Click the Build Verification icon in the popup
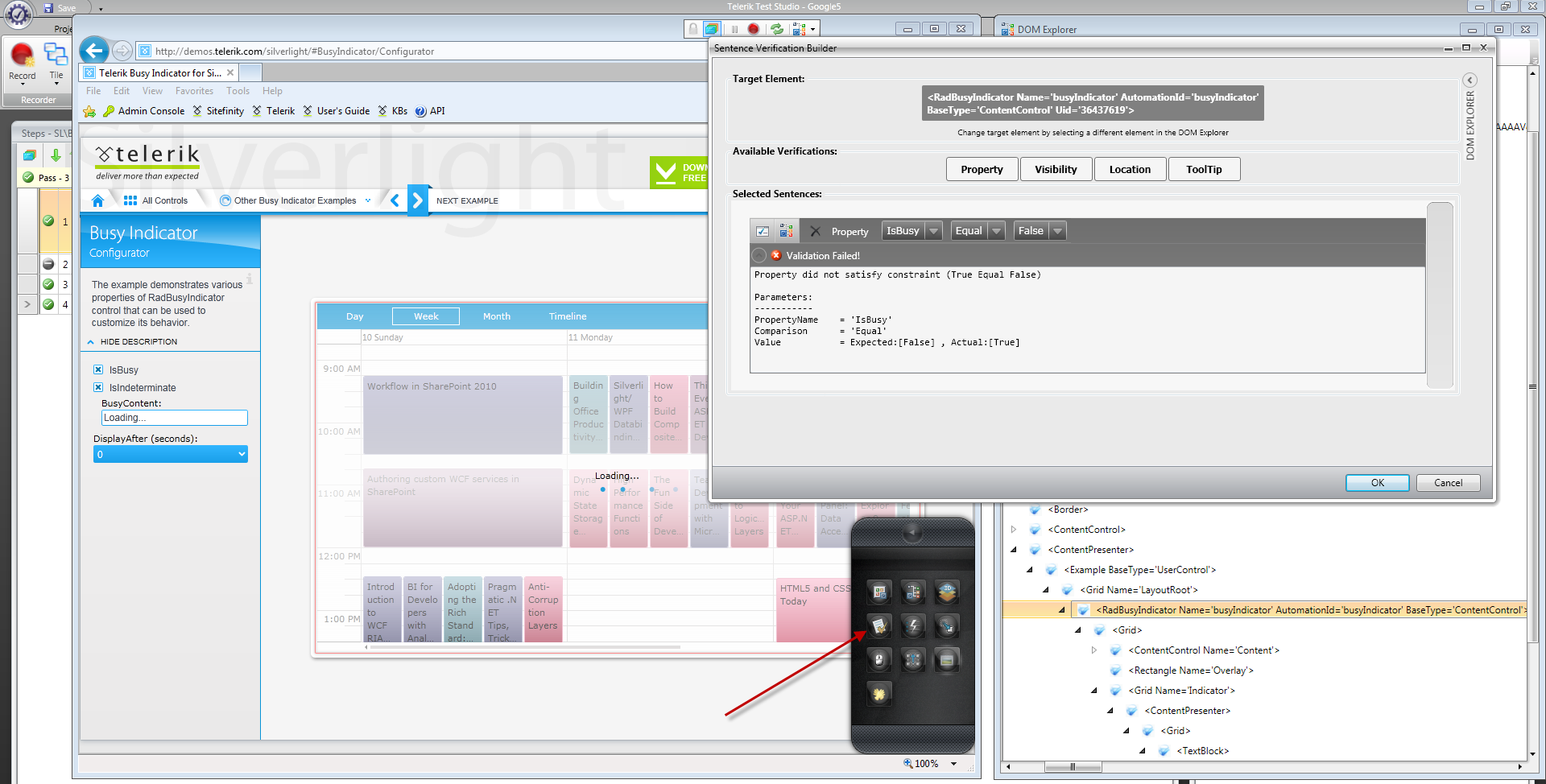 (x=880, y=625)
